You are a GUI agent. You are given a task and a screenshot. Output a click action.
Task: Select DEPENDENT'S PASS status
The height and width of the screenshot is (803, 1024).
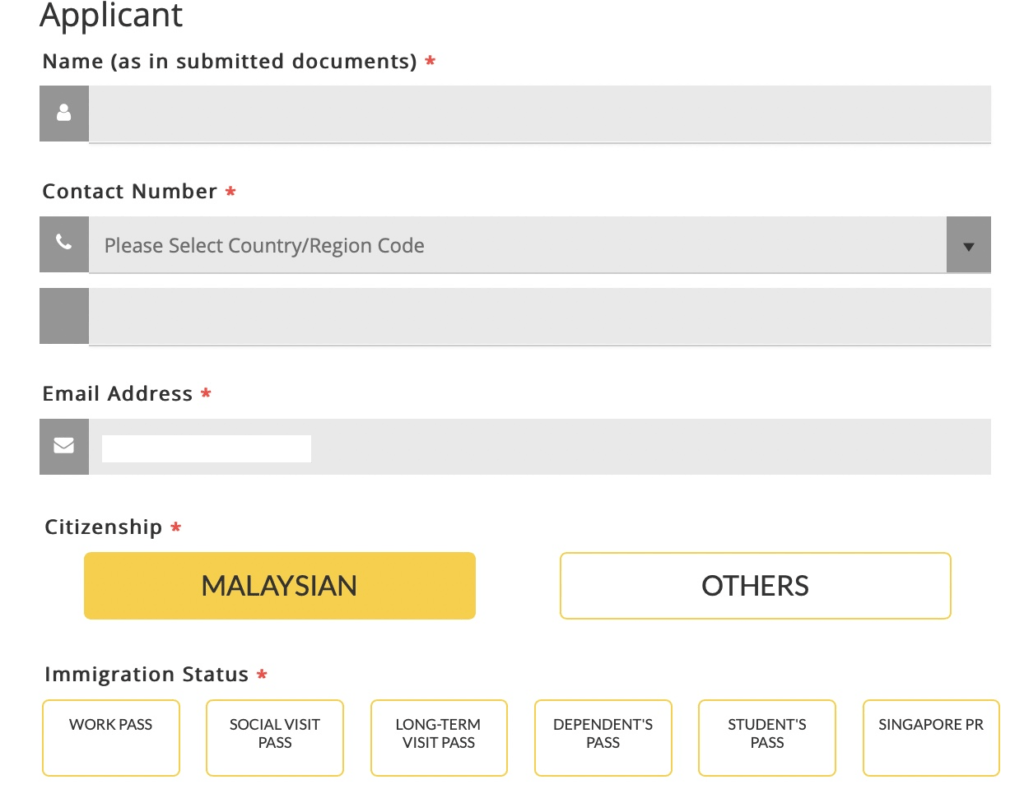603,737
